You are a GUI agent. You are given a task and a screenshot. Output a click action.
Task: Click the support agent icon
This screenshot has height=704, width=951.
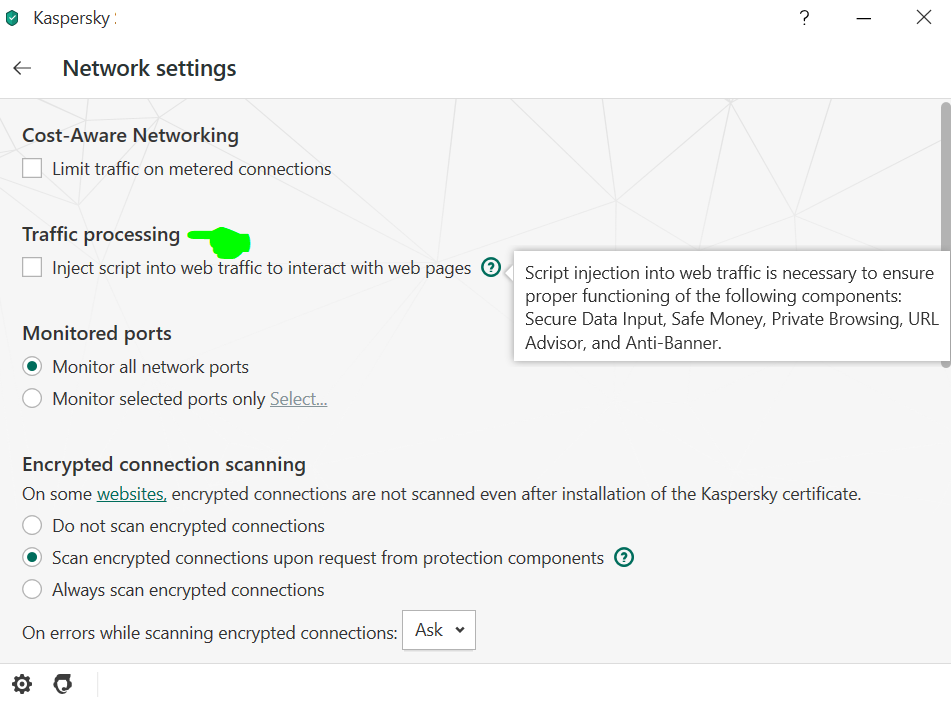coord(63,684)
